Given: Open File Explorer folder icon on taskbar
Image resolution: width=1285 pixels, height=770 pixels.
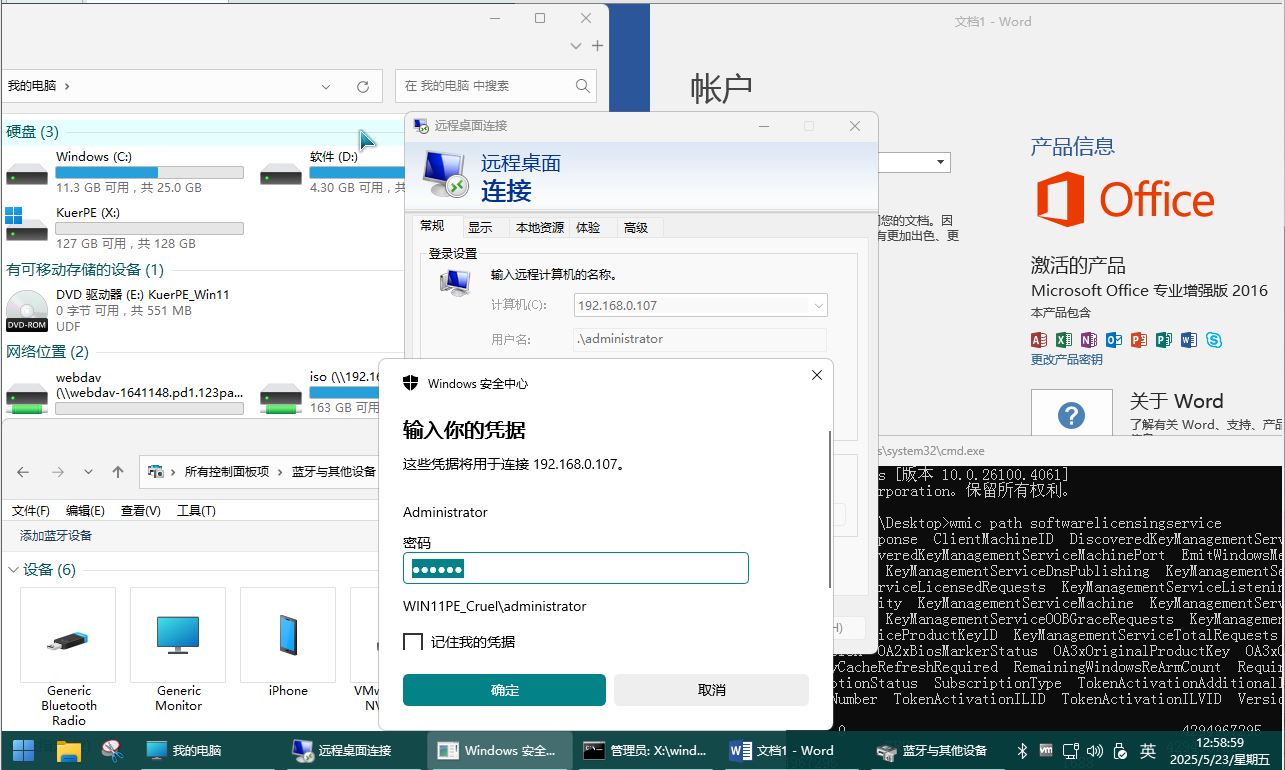Looking at the screenshot, I should (68, 751).
